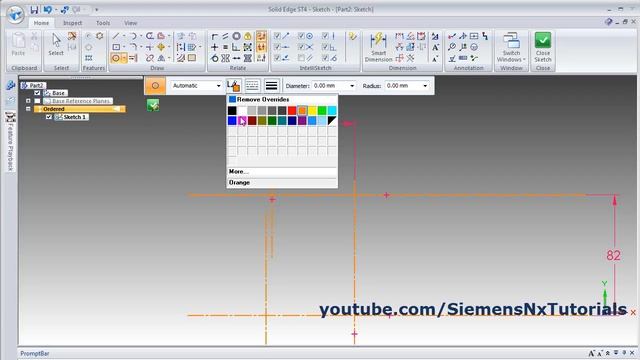Toggle IntelliSketch perpendicular checkbox
The height and width of the screenshot is (360, 640).
(x=325, y=47)
